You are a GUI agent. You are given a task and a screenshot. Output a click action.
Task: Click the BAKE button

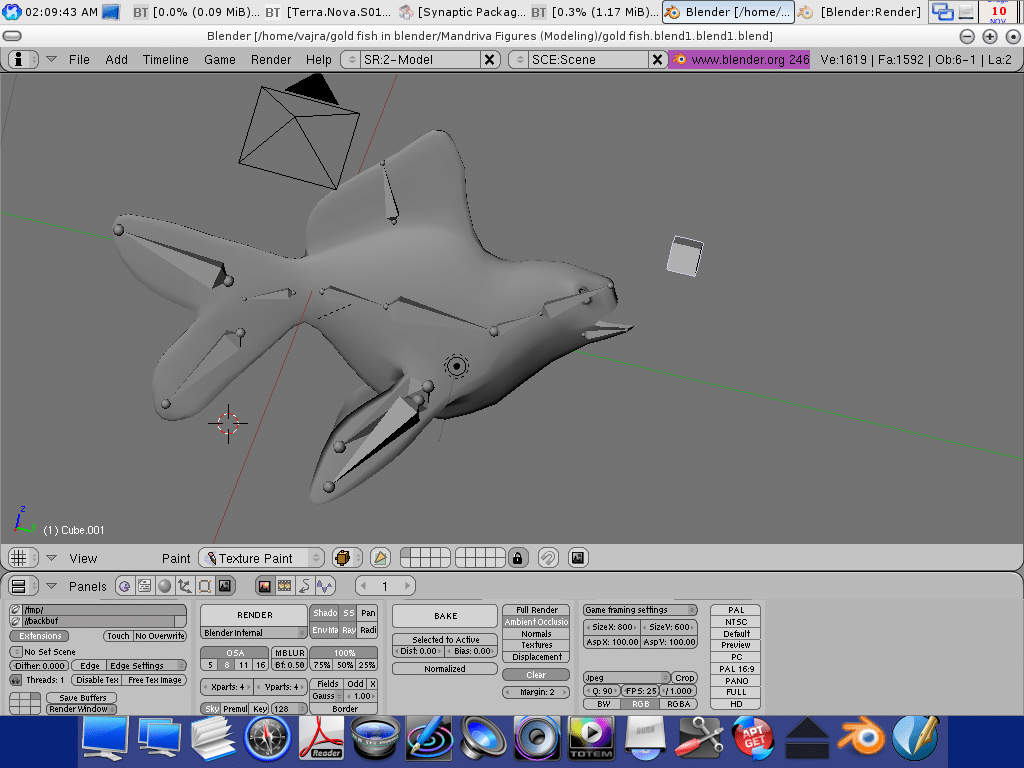tap(445, 616)
